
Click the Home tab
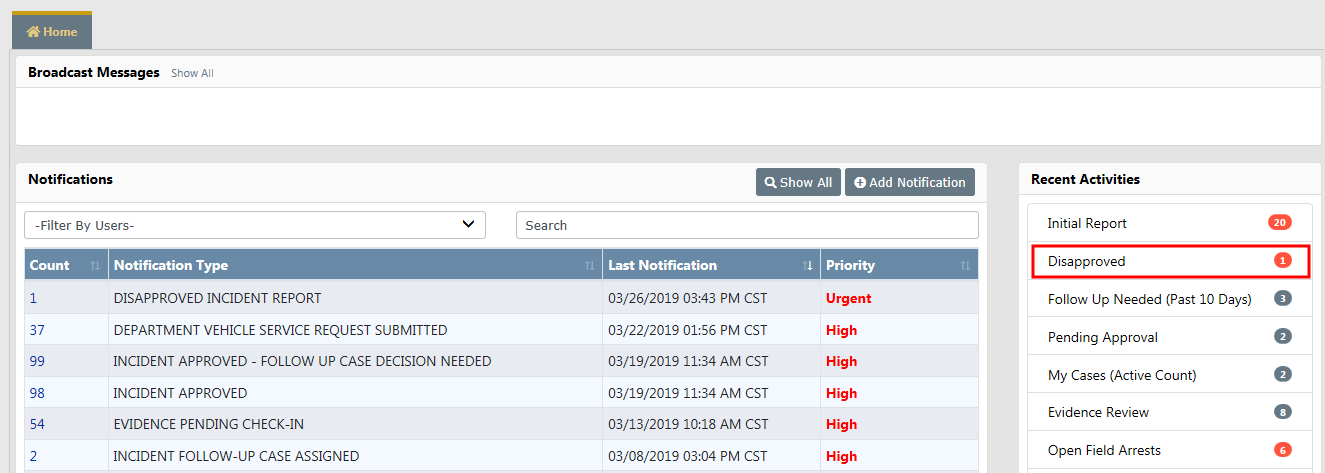coord(52,32)
